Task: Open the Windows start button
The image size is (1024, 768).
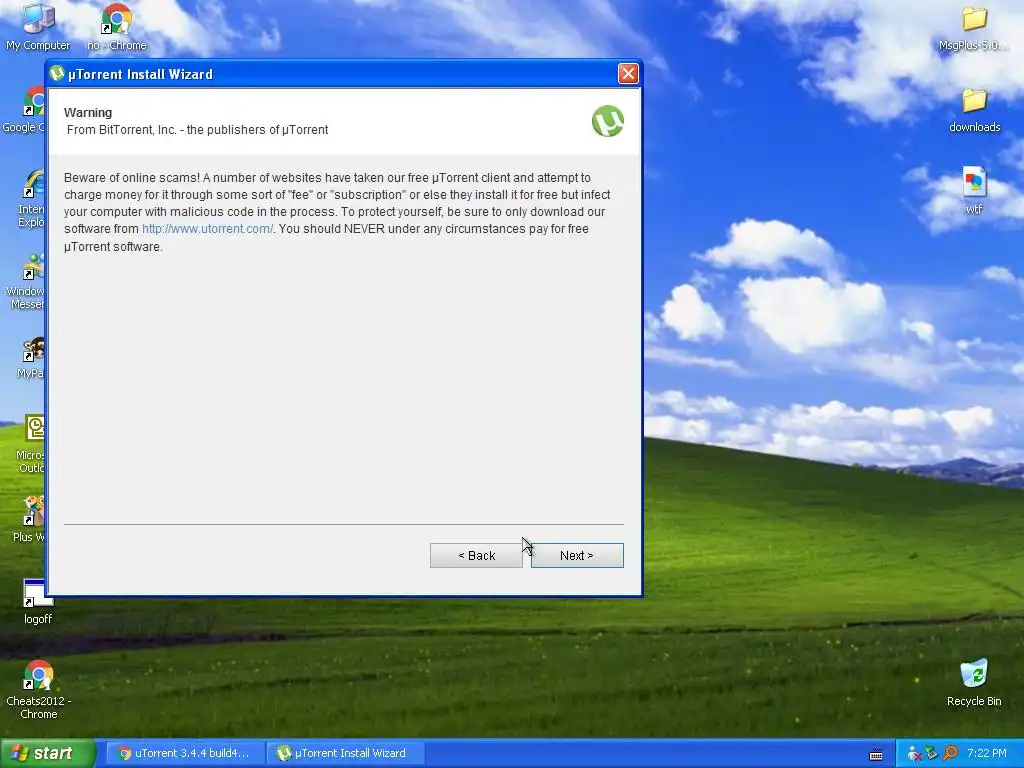Action: click(x=46, y=753)
